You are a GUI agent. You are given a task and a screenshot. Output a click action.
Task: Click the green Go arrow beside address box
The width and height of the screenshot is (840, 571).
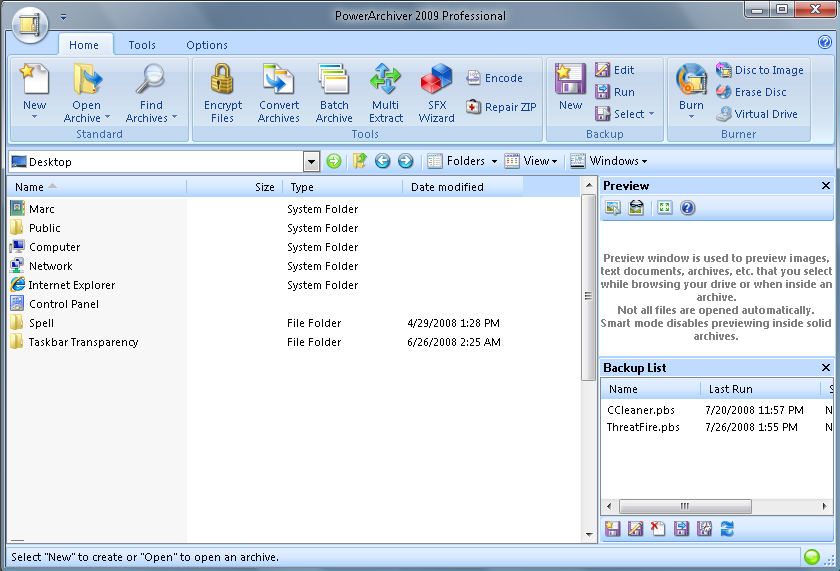coord(334,161)
